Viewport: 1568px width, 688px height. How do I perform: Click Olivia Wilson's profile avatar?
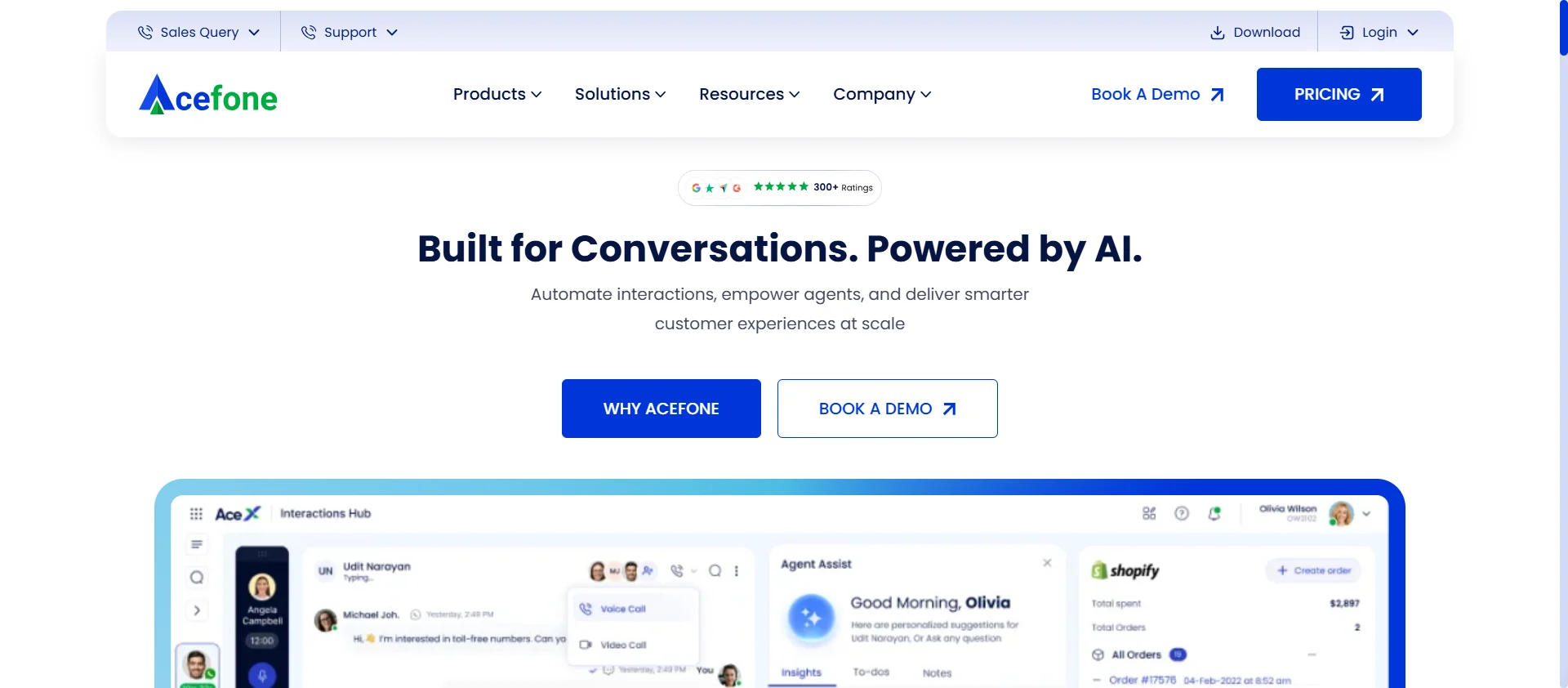point(1341,514)
